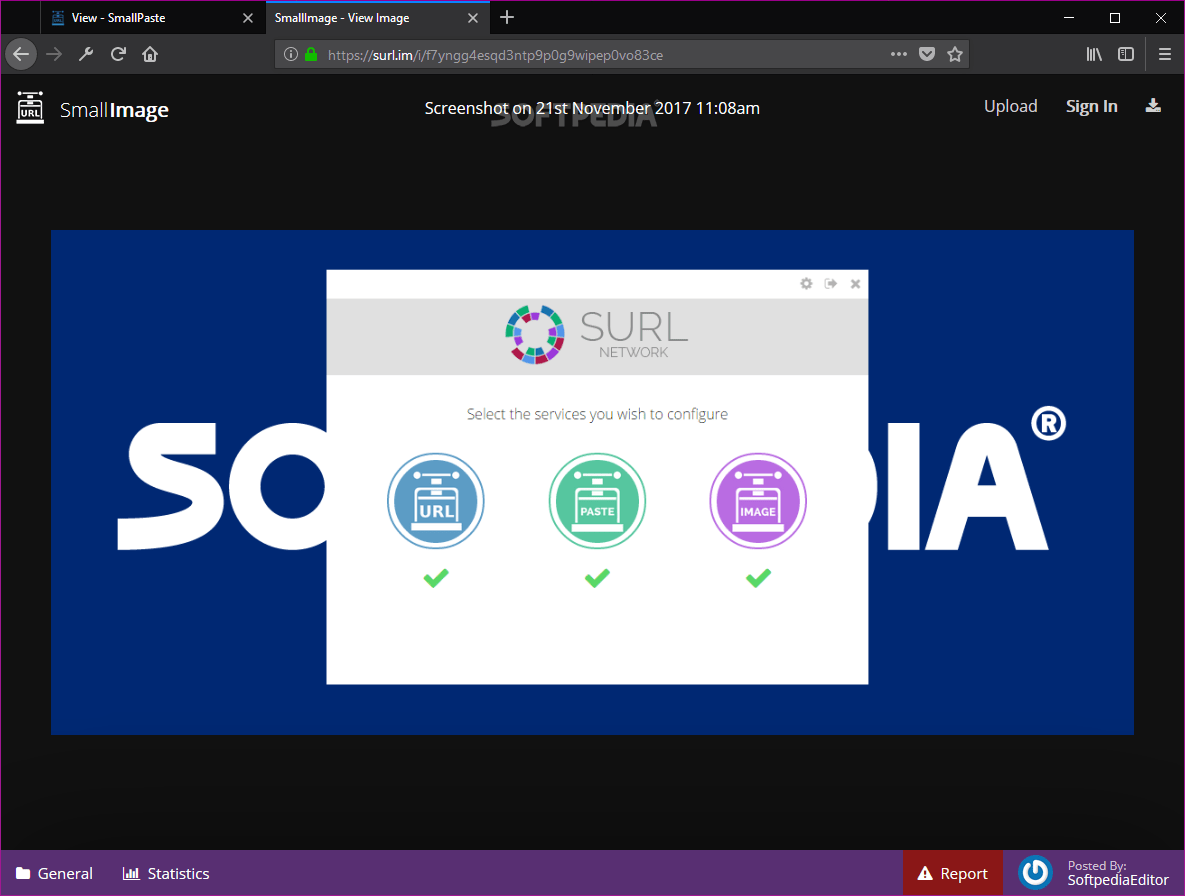
Task: Save page to Pocket
Action: pos(927,54)
